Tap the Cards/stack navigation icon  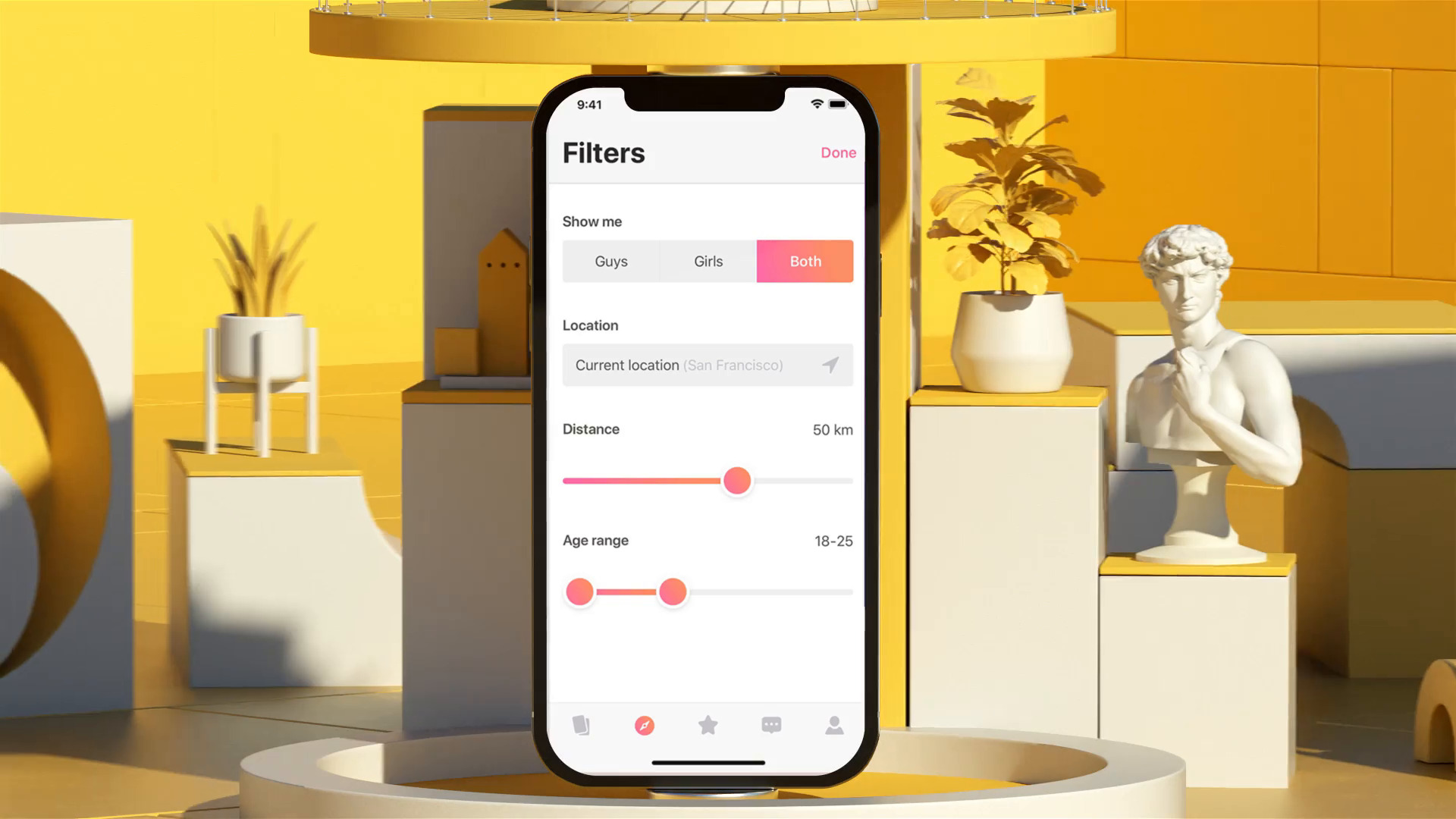tap(580, 725)
